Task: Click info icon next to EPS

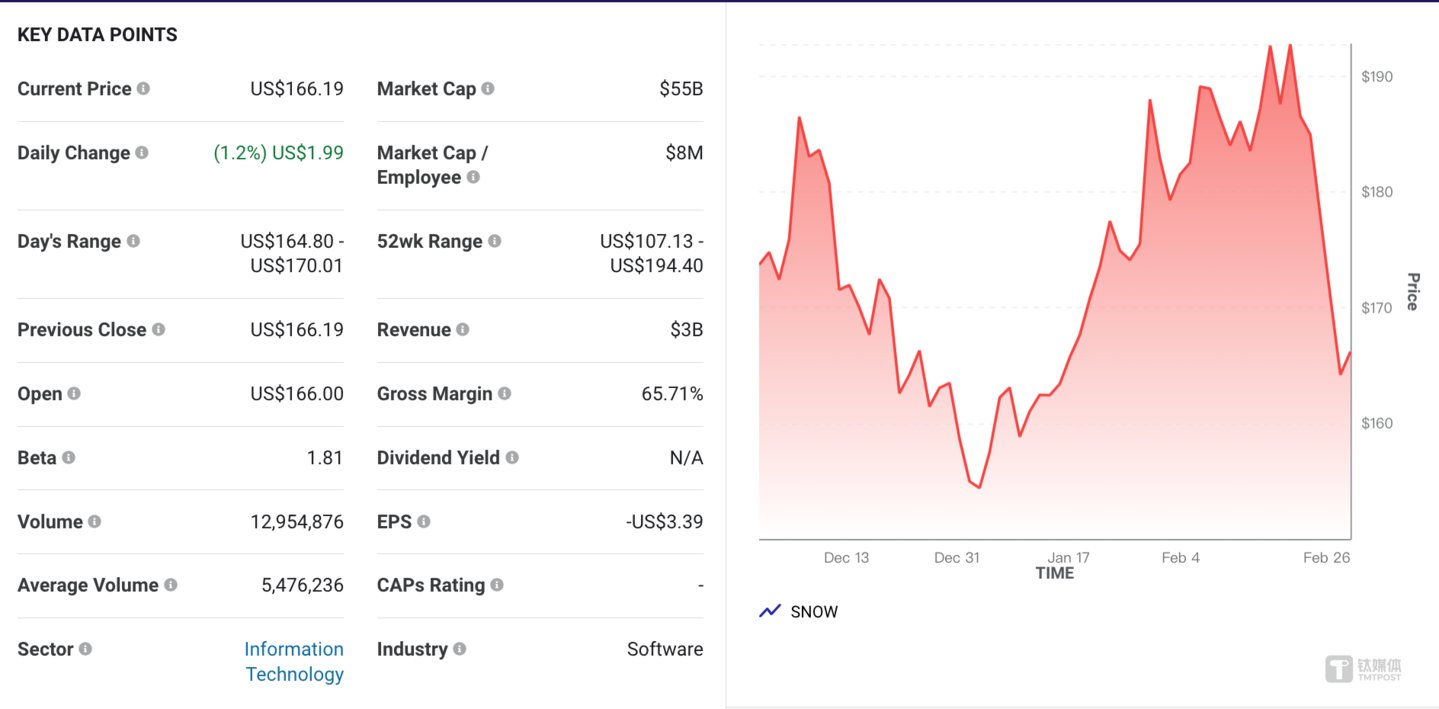Action: pos(423,521)
